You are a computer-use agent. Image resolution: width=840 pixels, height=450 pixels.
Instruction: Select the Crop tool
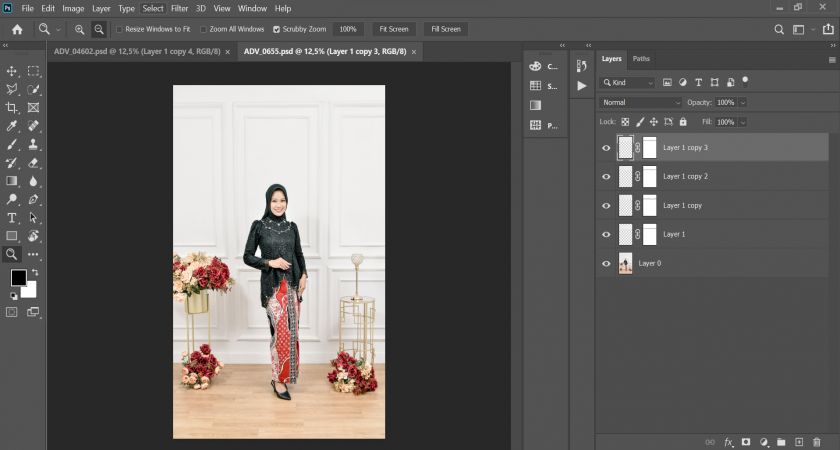pyautogui.click(x=12, y=108)
